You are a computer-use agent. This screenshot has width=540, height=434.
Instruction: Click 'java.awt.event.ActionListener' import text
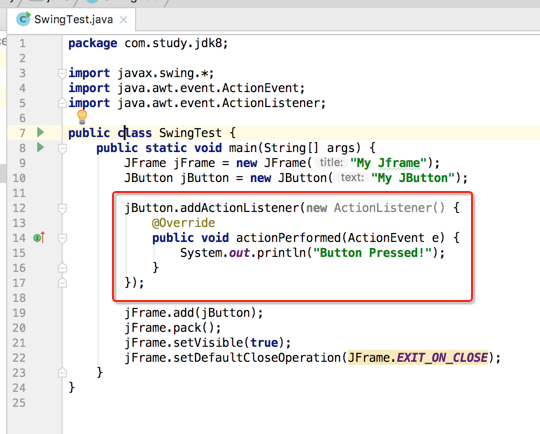point(219,103)
